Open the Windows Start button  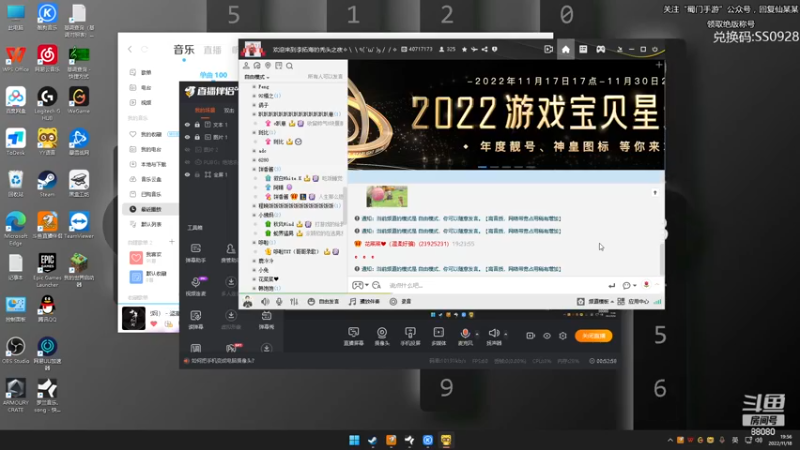[x=354, y=440]
